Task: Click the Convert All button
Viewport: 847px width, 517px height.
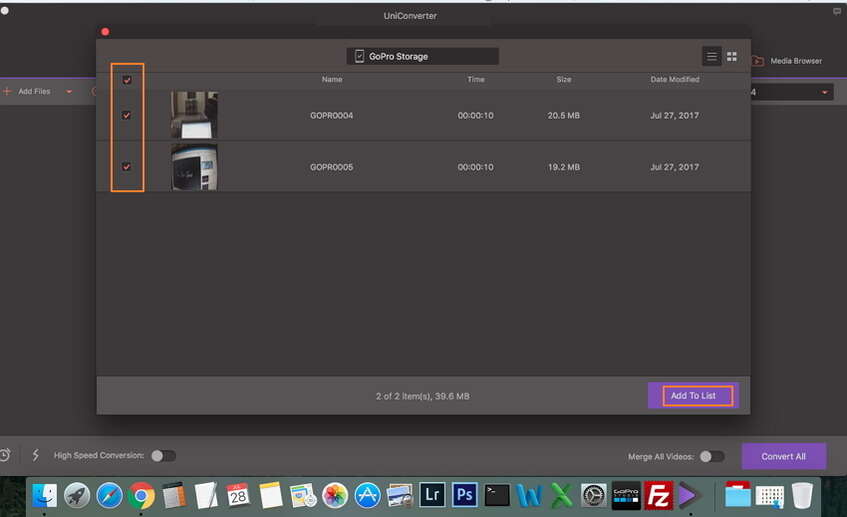Action: click(784, 456)
